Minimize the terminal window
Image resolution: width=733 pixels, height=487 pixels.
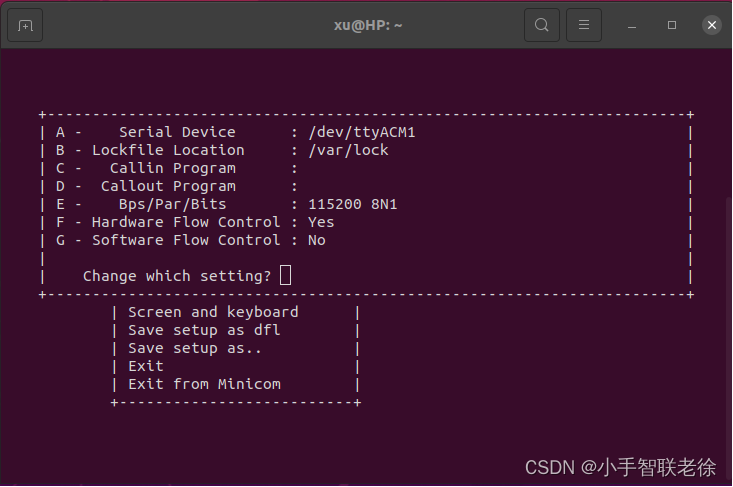coord(632,25)
